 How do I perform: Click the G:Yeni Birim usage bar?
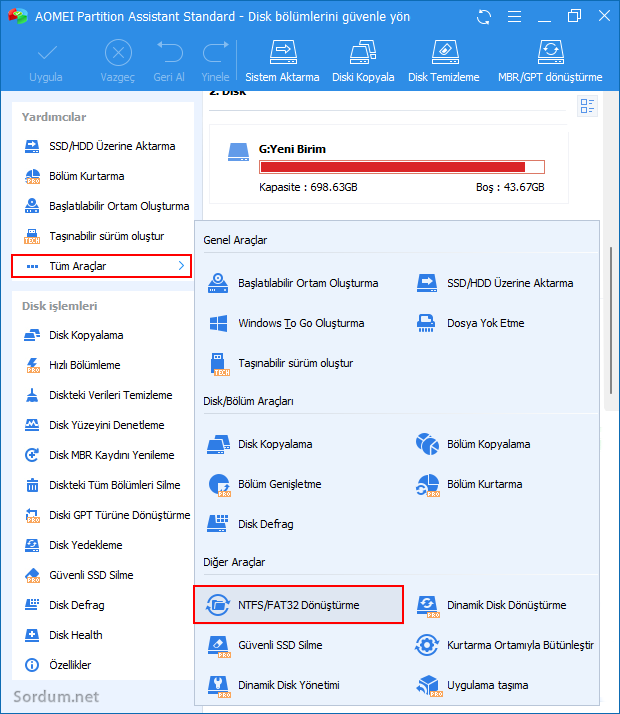click(402, 167)
